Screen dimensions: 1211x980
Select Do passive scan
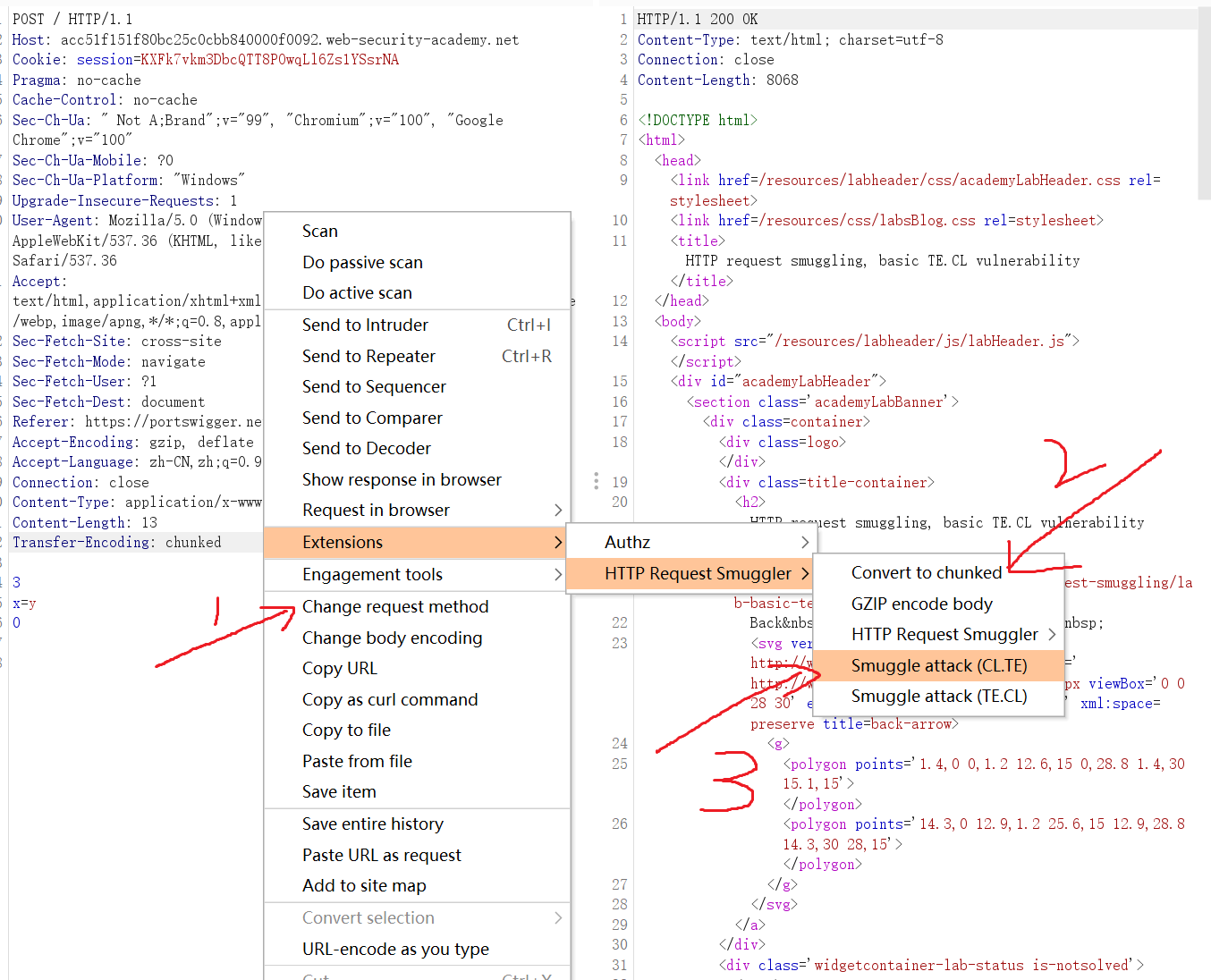tap(417, 262)
